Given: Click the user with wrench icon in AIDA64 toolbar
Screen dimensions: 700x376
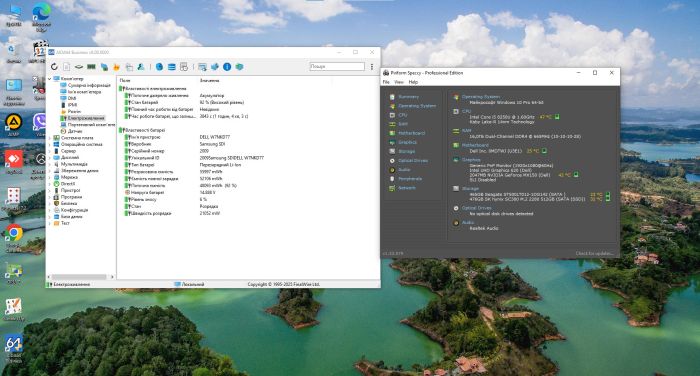Looking at the screenshot, I should [141, 67].
